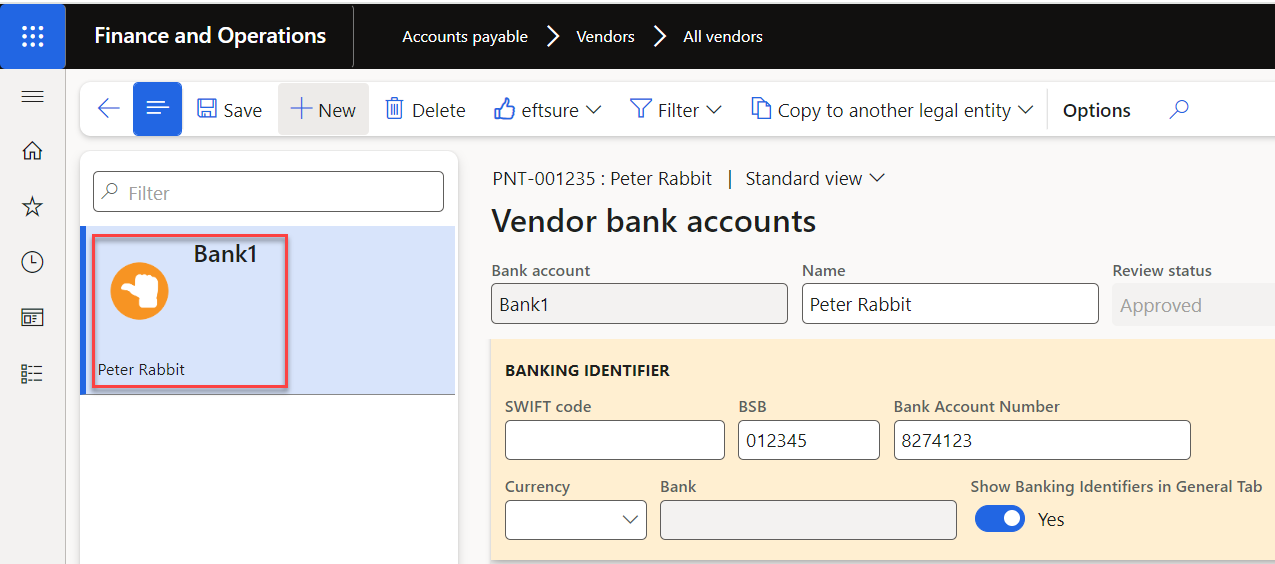This screenshot has width=1275, height=564.
Task: Expand the Filter dropdown in action pane
Action: 675,110
